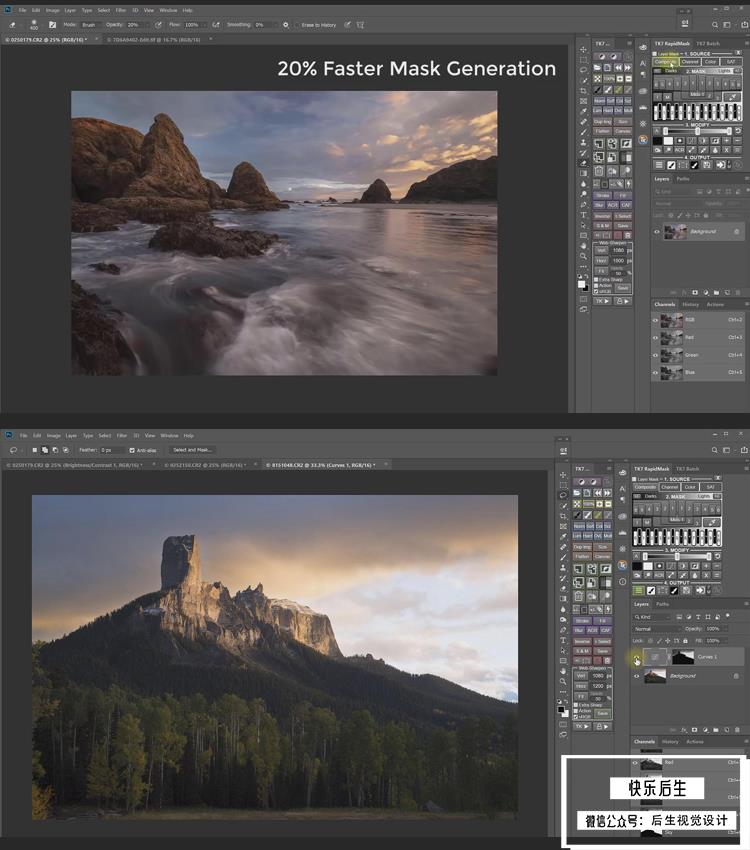Click the Save button in the bottom Web-Sharpen section

pyautogui.click(x=603, y=713)
